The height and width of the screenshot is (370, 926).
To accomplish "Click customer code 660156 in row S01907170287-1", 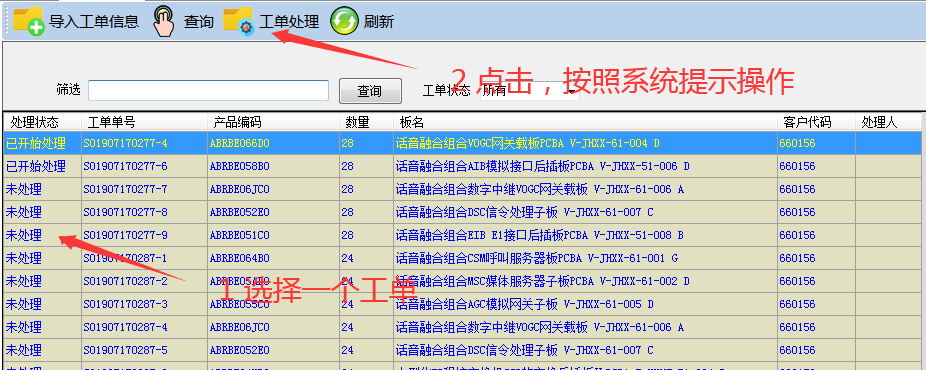I will pyautogui.click(x=797, y=258).
